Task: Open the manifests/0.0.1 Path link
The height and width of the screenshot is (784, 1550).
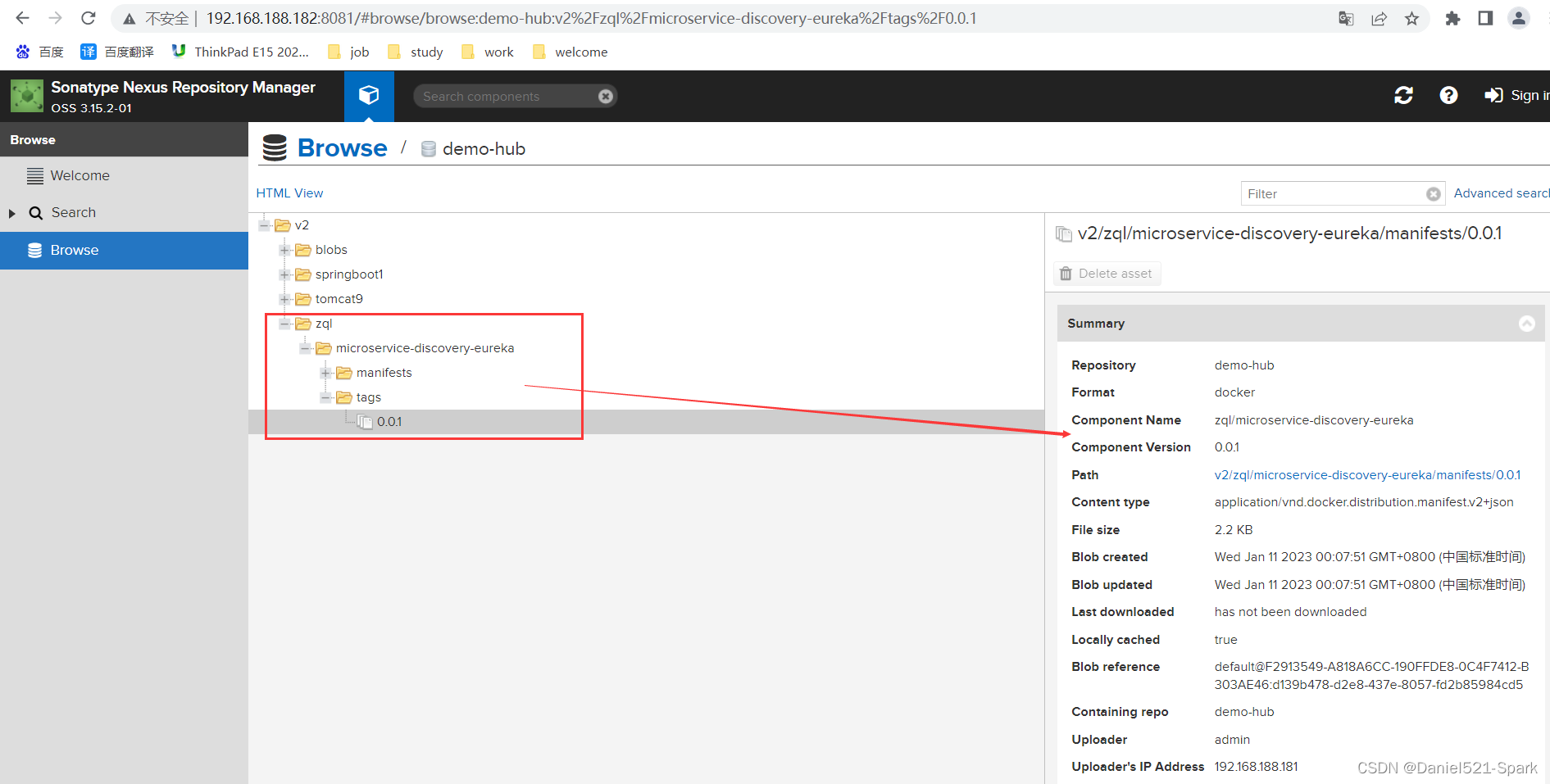Action: pyautogui.click(x=1367, y=475)
